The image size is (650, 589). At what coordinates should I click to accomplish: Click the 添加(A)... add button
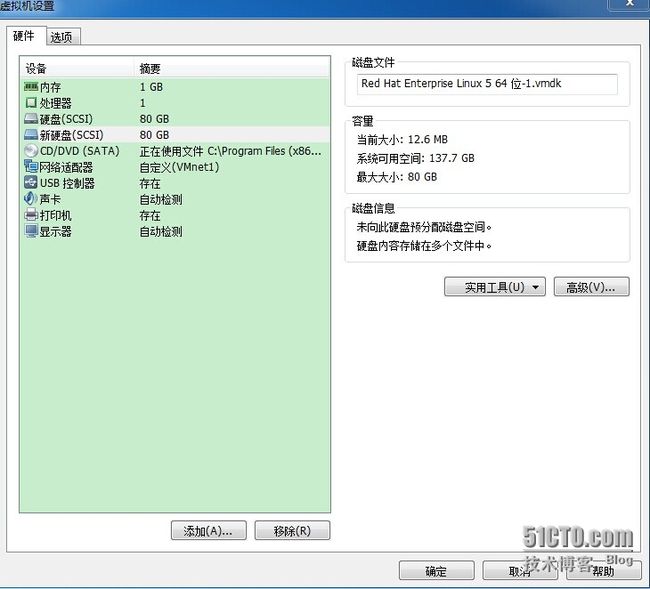coord(209,531)
